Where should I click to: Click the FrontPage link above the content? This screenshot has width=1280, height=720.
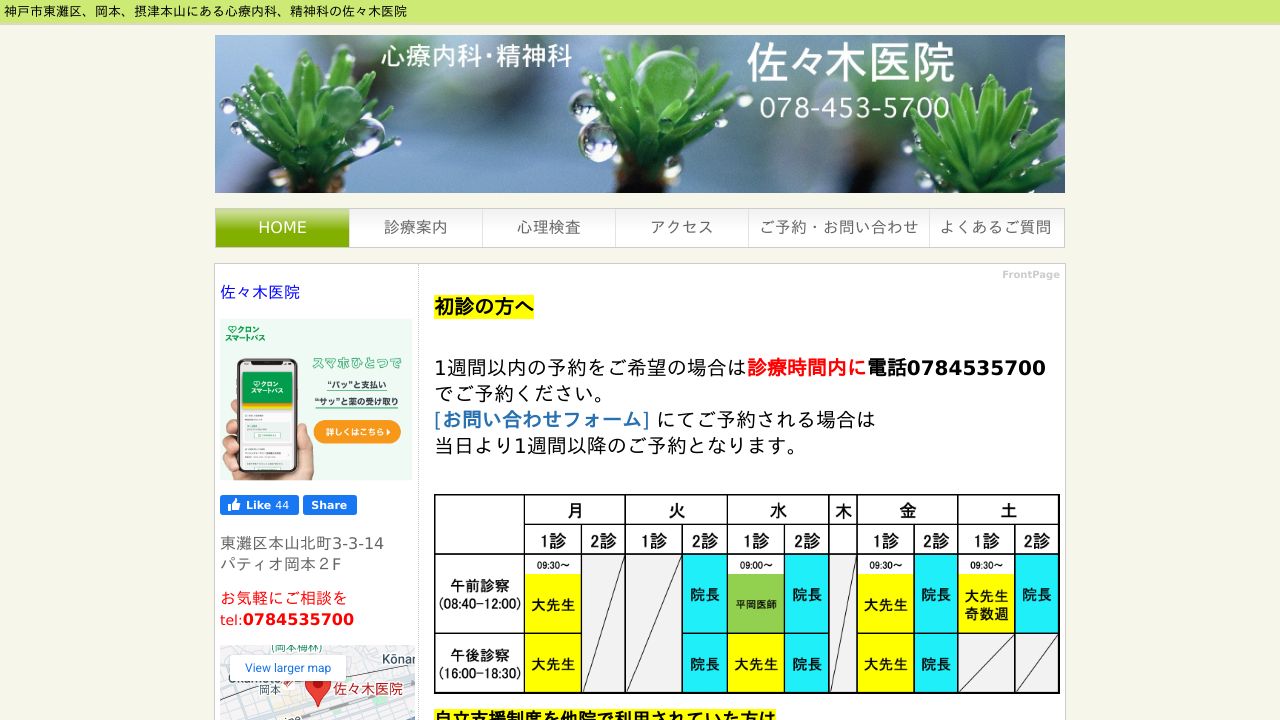coord(1029,273)
